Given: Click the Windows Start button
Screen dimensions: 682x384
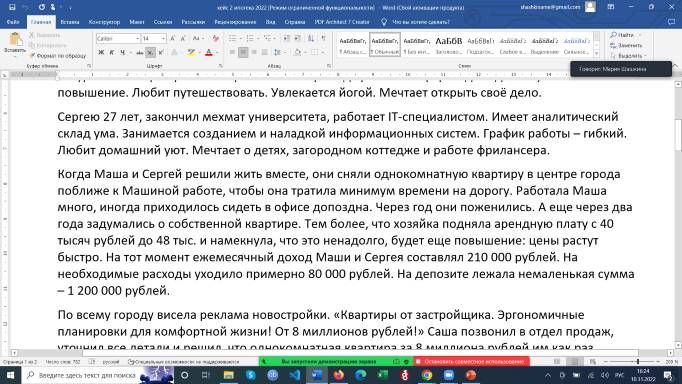Looking at the screenshot, I should (10, 375).
